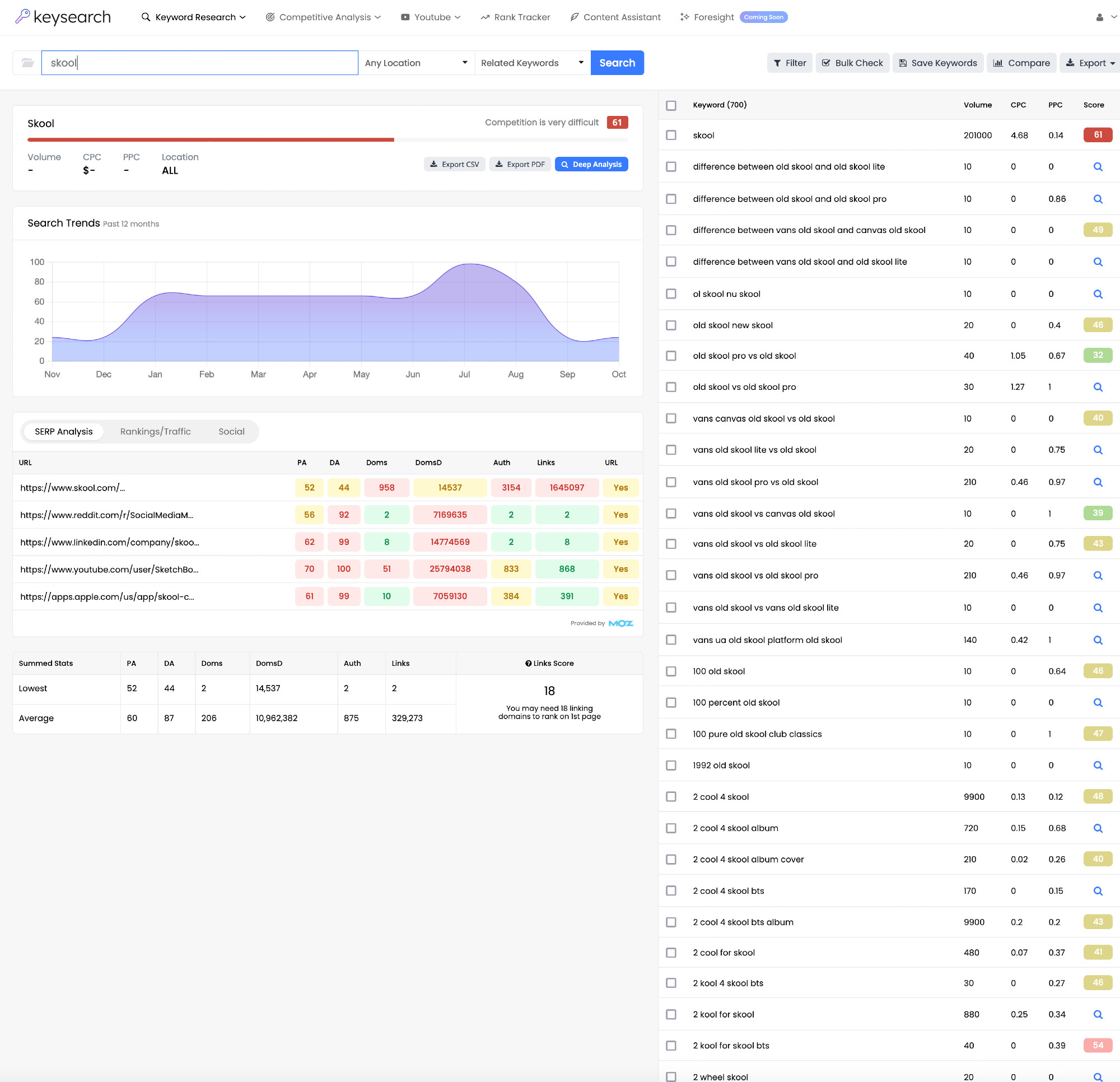
Task: Expand the Competitive Analysis menu
Action: click(324, 17)
